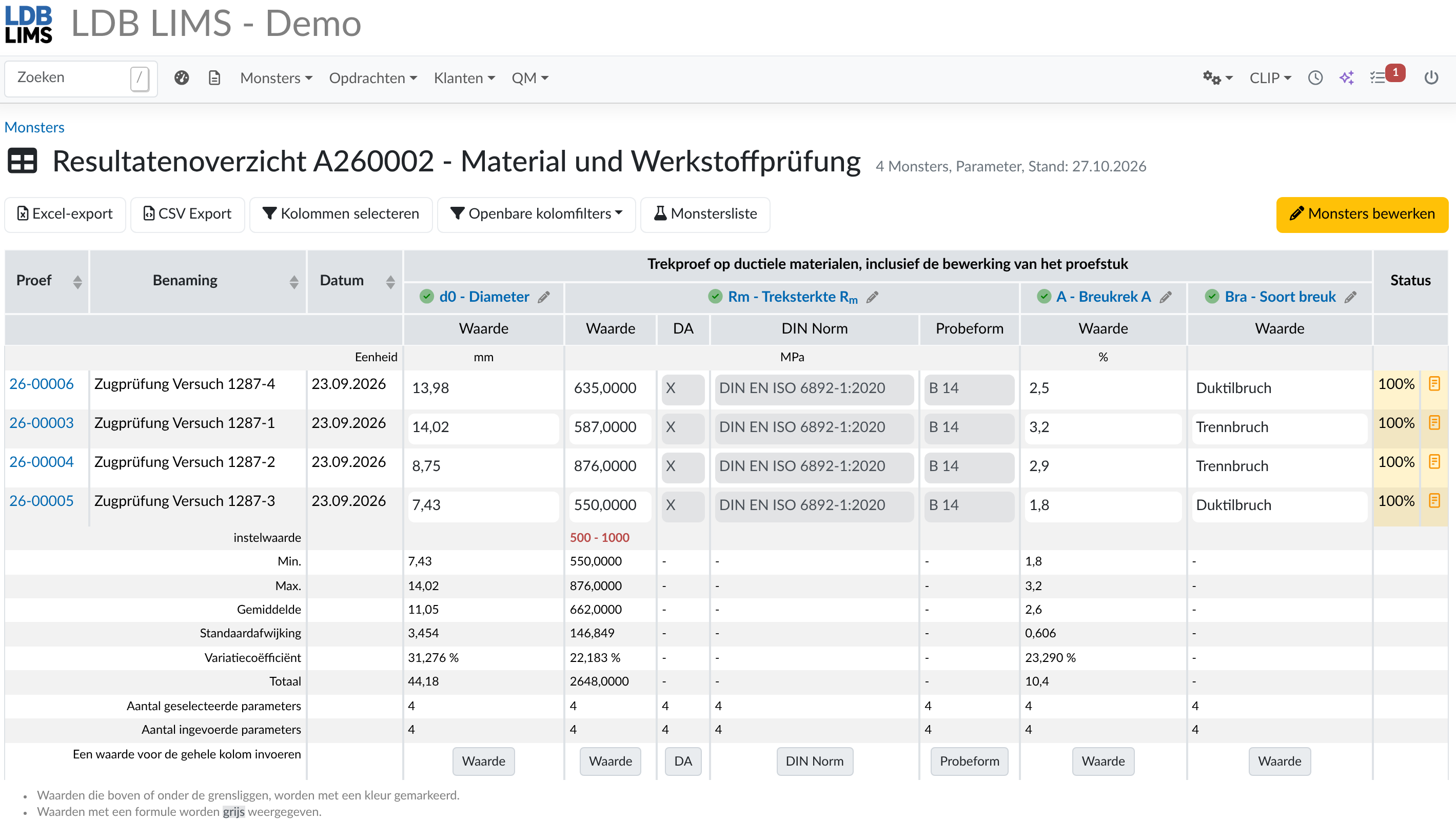Edit the Bra - Soort breuk pencil icon
The image size is (1456, 820).
coord(1350,298)
